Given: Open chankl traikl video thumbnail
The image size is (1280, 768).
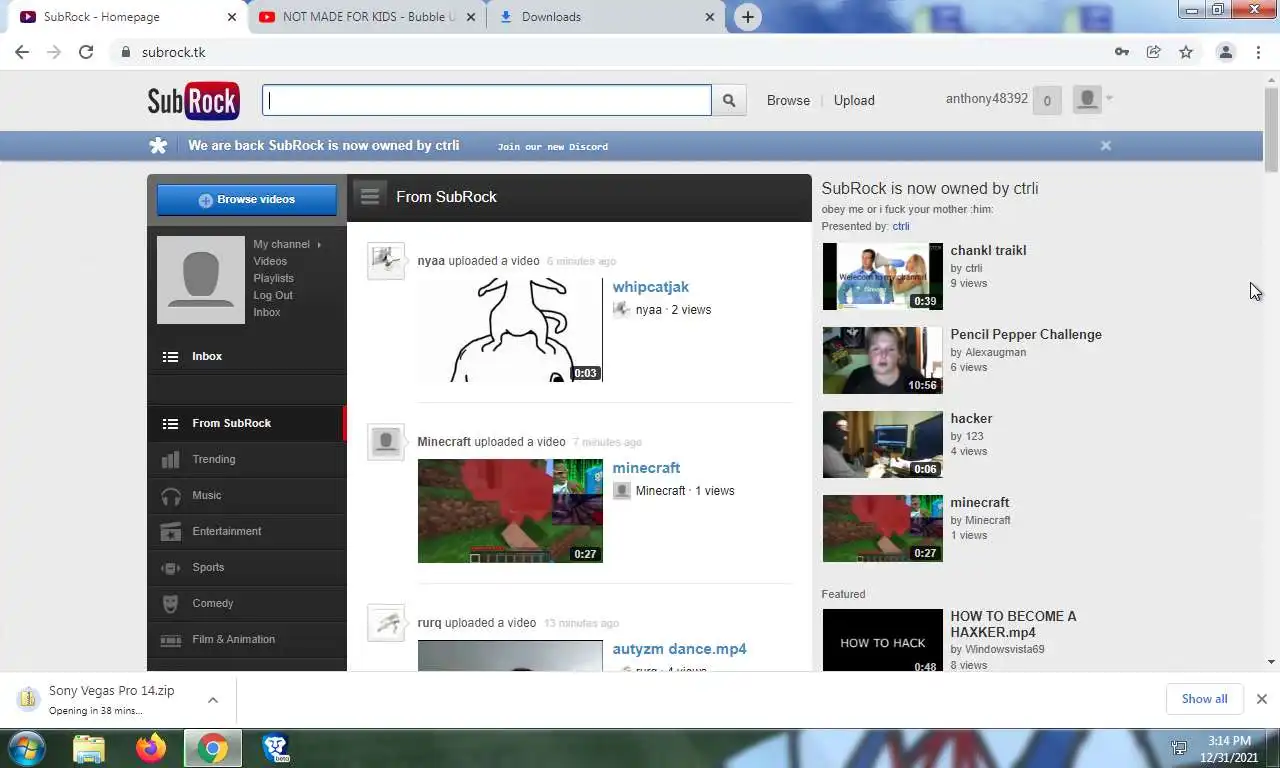Looking at the screenshot, I should 883,276.
